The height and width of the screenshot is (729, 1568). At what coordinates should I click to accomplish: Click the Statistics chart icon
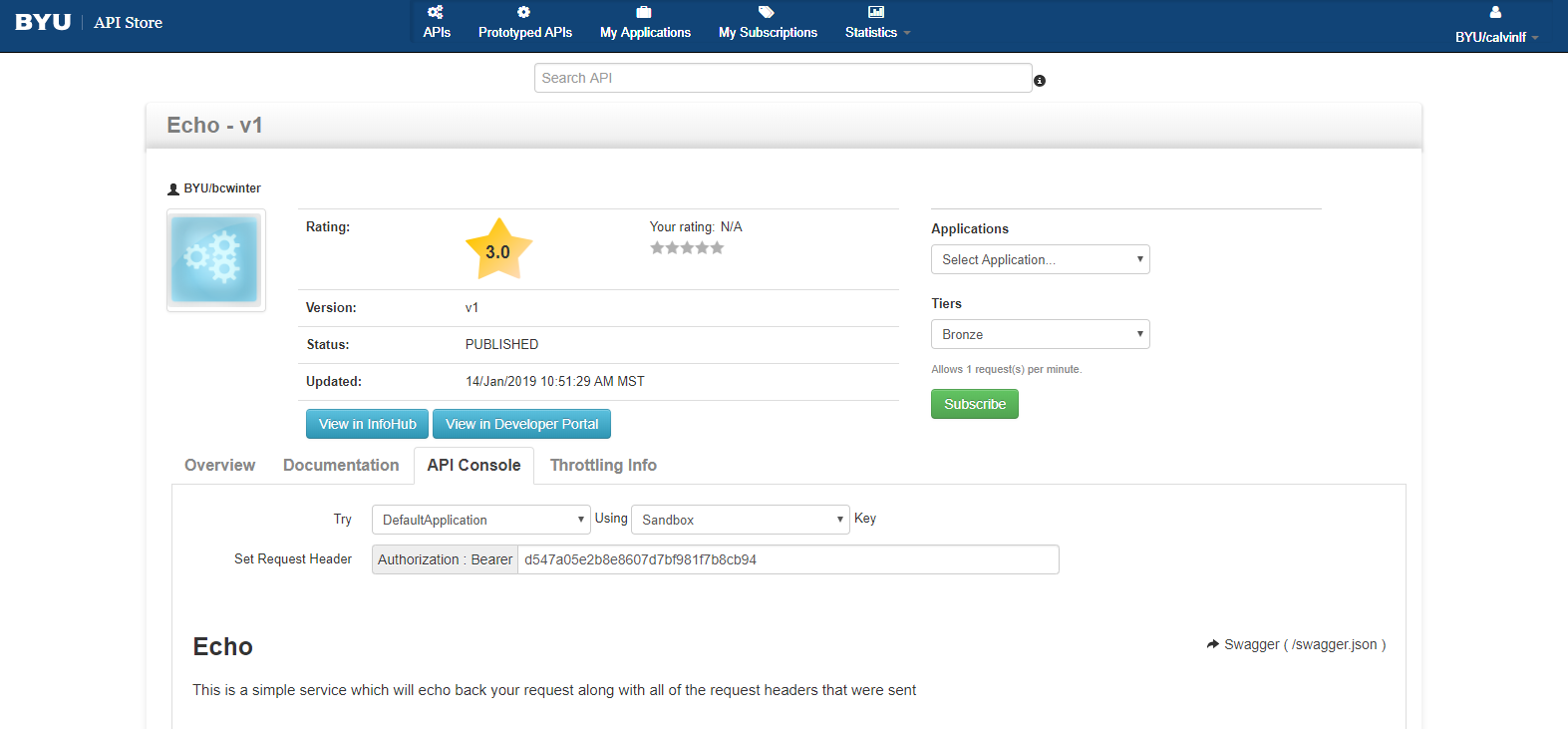[x=876, y=12]
